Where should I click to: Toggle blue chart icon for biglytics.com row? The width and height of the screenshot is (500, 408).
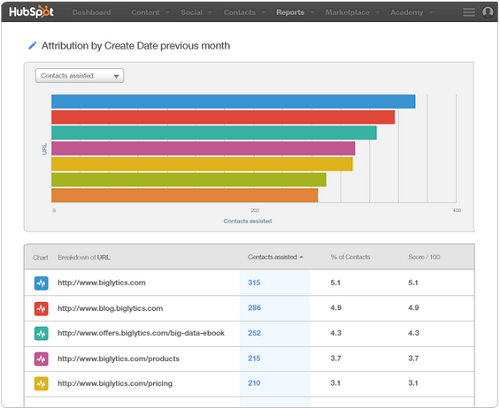point(41,283)
